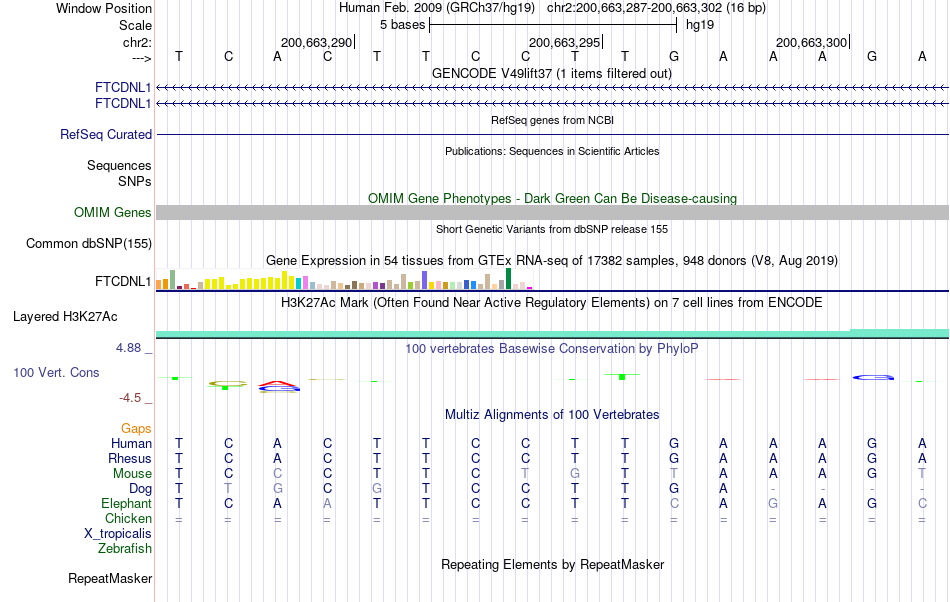Screen dimensions: 950x602
Task: Select the Common dbSNP(155) track label
Action: click(89, 243)
